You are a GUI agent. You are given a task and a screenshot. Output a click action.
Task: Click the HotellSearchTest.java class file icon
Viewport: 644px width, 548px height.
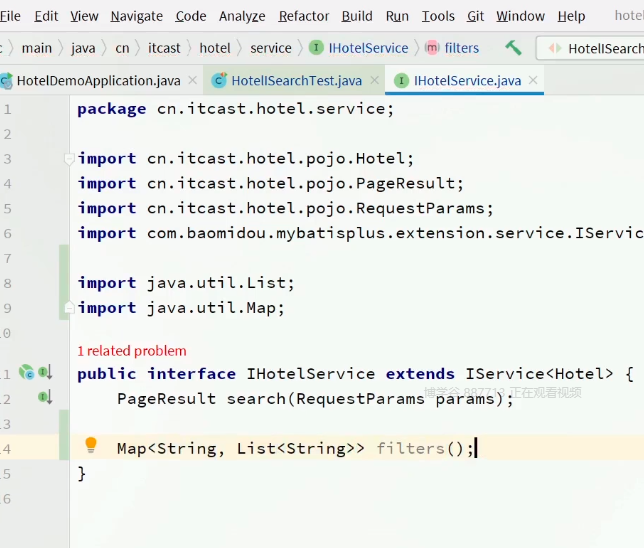coord(219,81)
